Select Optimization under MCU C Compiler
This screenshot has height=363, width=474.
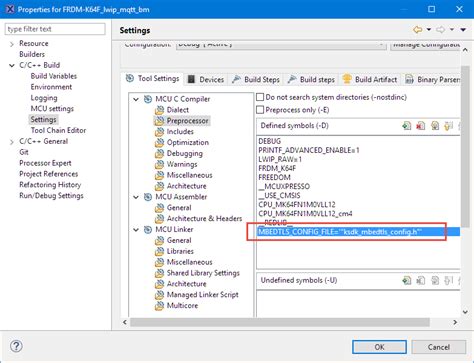[188, 143]
